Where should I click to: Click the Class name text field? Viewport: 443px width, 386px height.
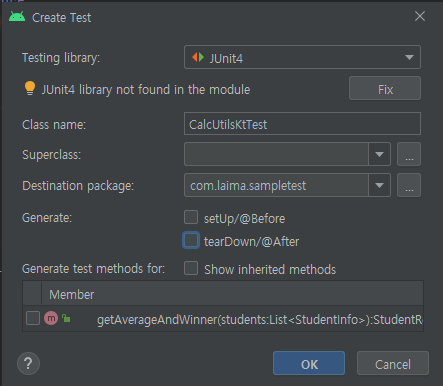click(x=302, y=124)
